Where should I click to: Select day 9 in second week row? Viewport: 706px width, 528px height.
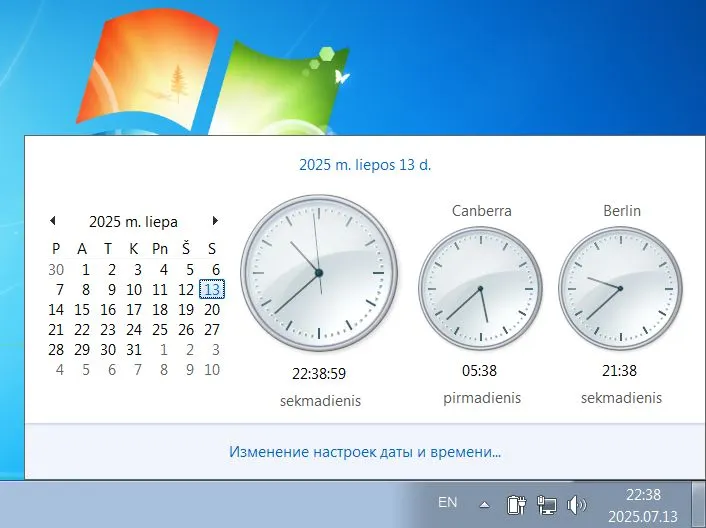pos(111,289)
